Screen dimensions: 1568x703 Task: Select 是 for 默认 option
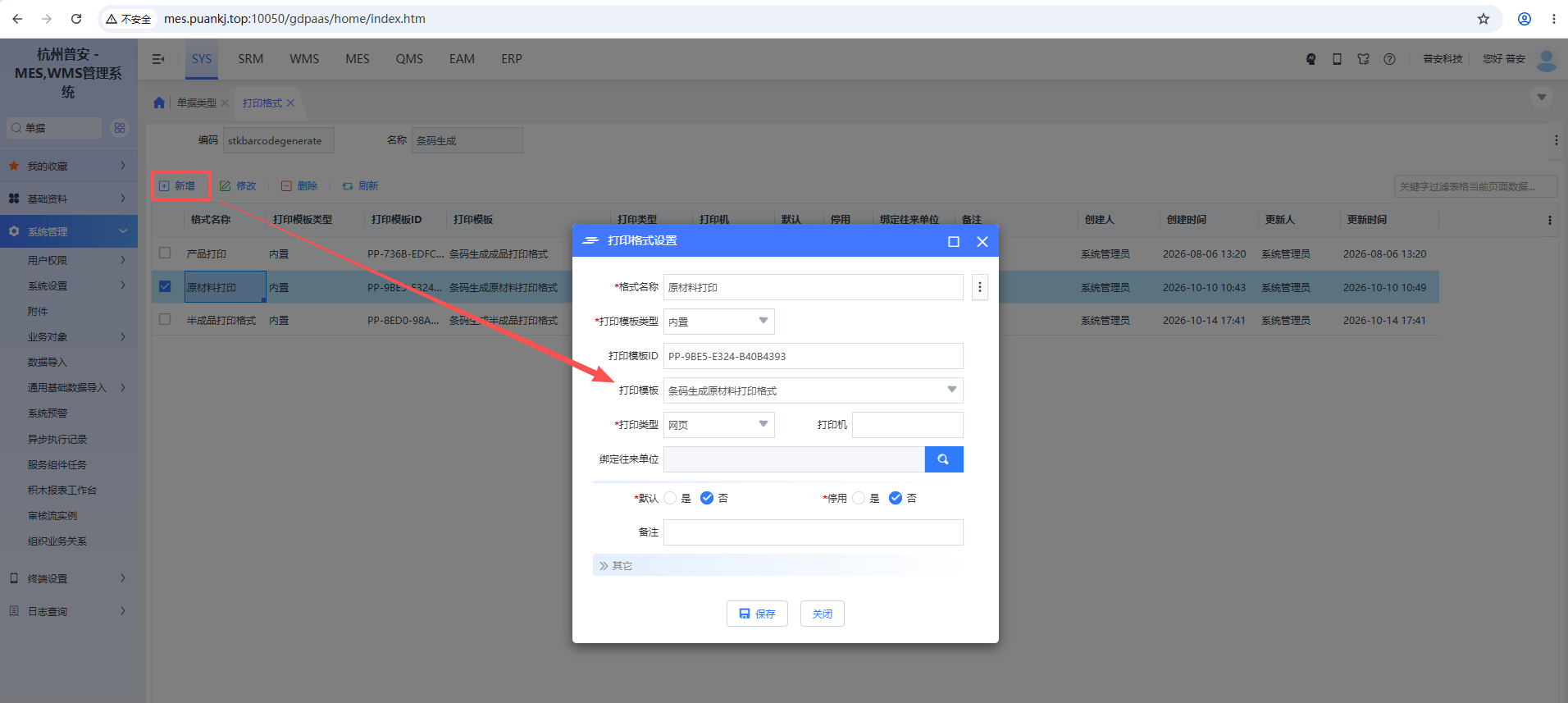pos(670,498)
